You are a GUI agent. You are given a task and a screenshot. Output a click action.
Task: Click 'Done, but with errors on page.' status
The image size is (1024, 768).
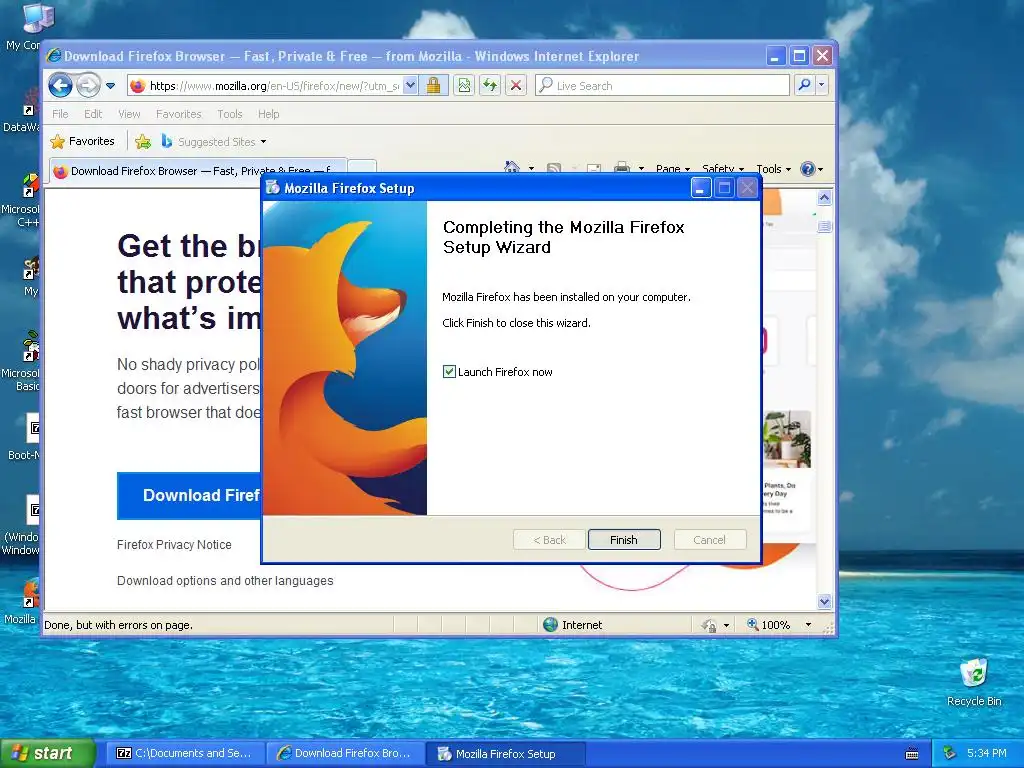[118, 625]
